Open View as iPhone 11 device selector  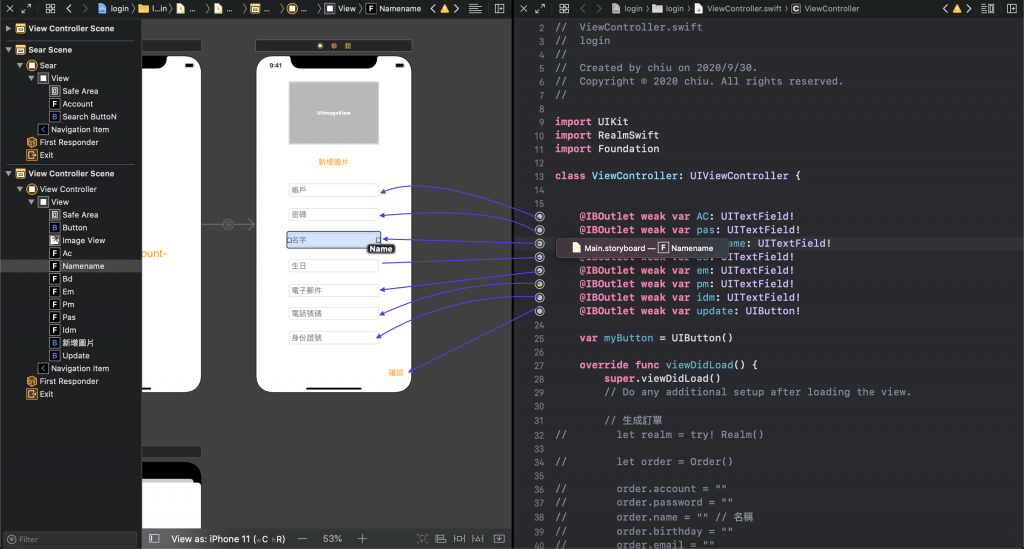pos(228,539)
